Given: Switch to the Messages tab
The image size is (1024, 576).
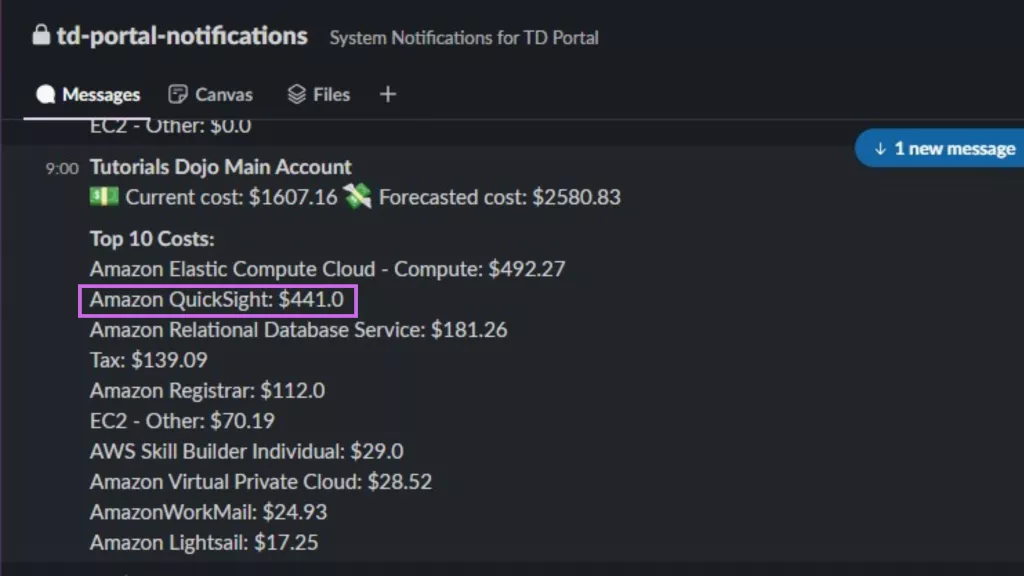Looking at the screenshot, I should (x=89, y=95).
